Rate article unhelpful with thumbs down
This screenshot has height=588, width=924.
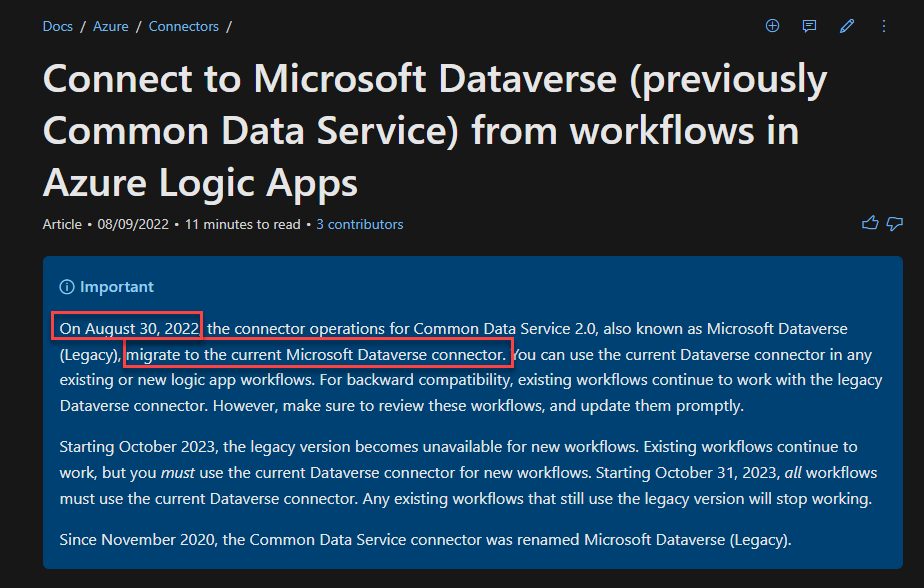click(894, 223)
